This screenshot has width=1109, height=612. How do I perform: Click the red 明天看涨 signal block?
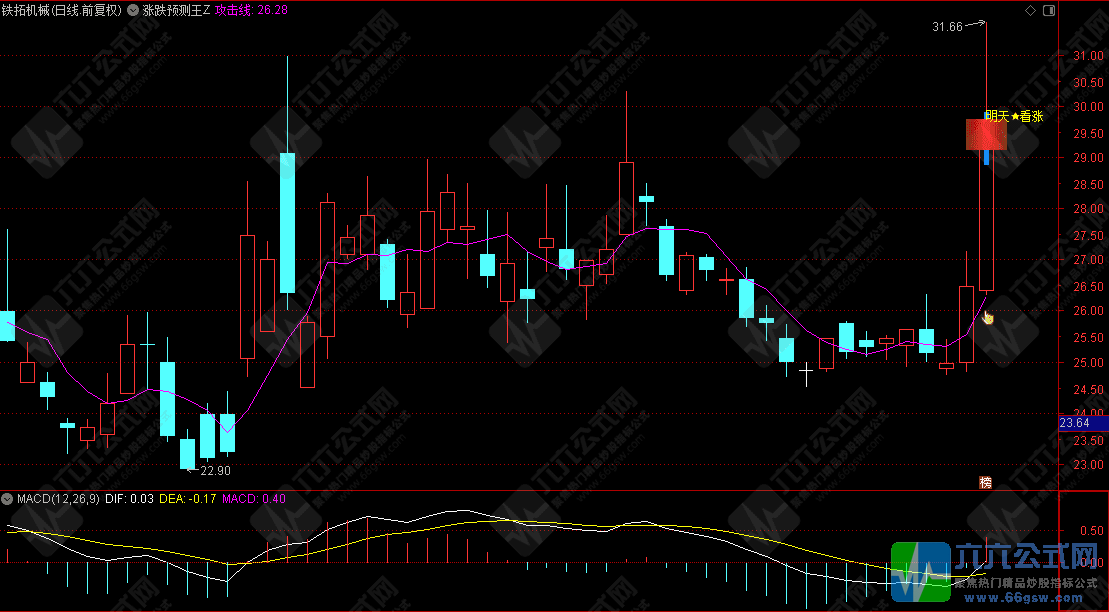(x=985, y=134)
